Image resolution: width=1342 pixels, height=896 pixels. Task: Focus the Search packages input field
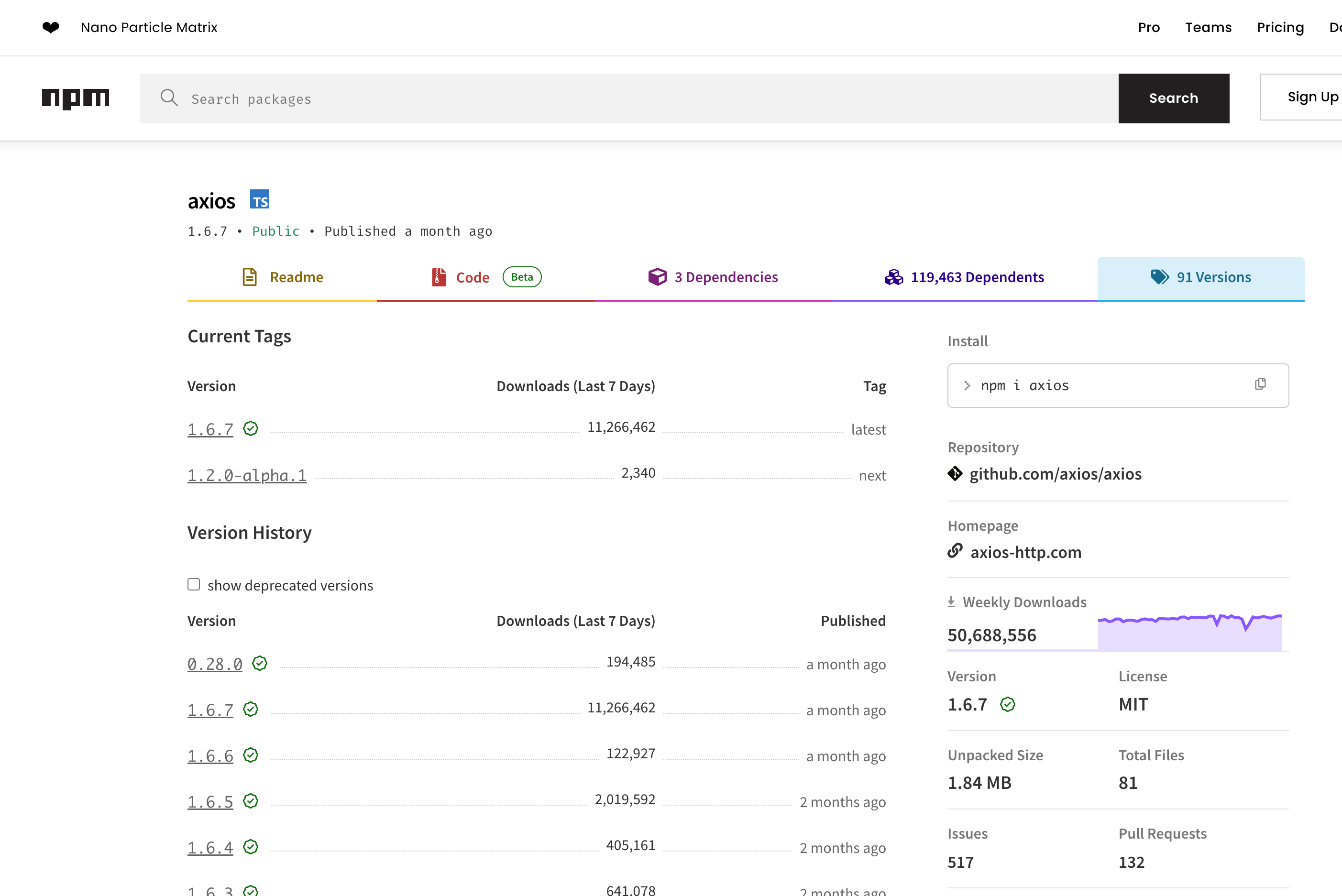point(629,98)
